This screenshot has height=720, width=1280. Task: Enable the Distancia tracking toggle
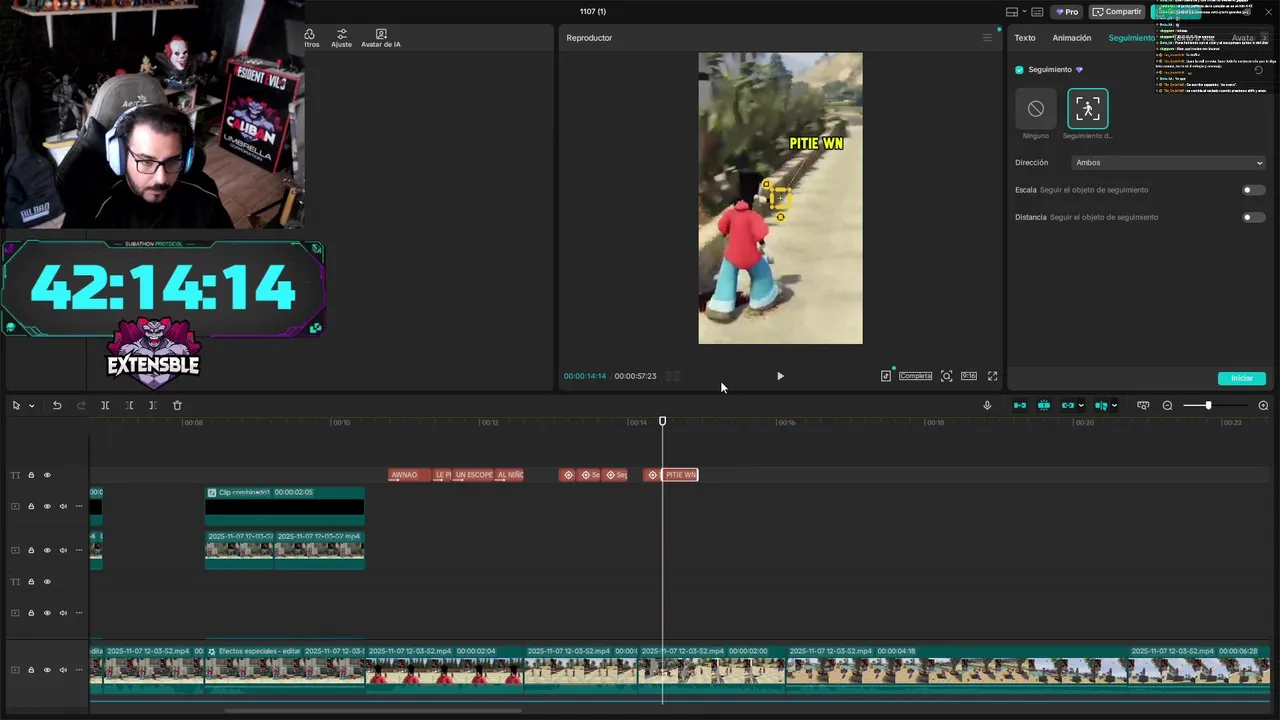pos(1253,217)
